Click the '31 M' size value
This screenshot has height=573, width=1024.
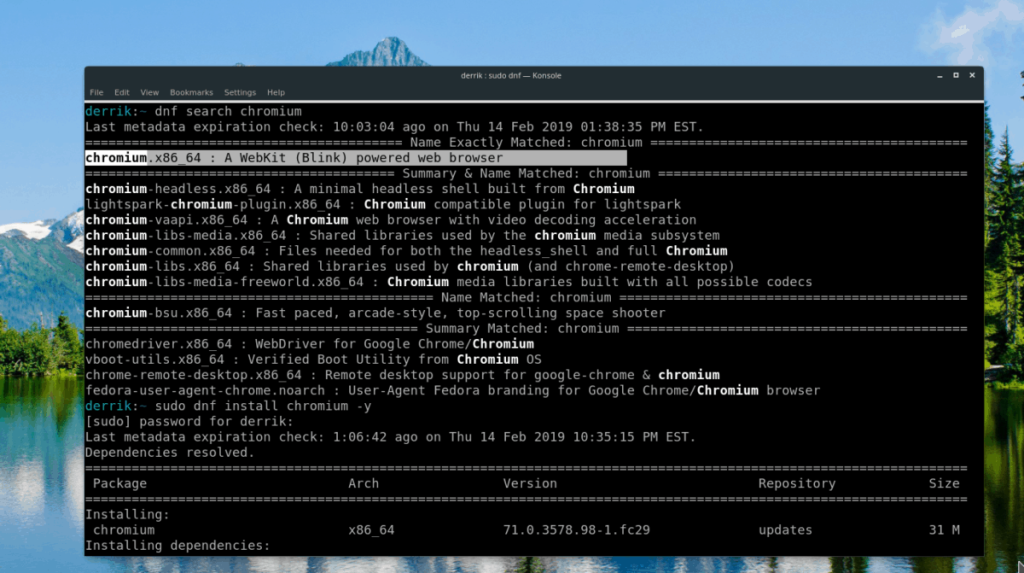(944, 530)
